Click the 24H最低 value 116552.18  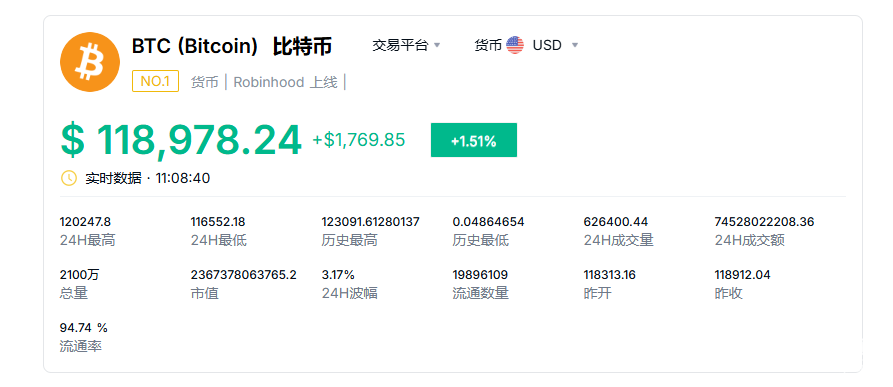coord(218,222)
